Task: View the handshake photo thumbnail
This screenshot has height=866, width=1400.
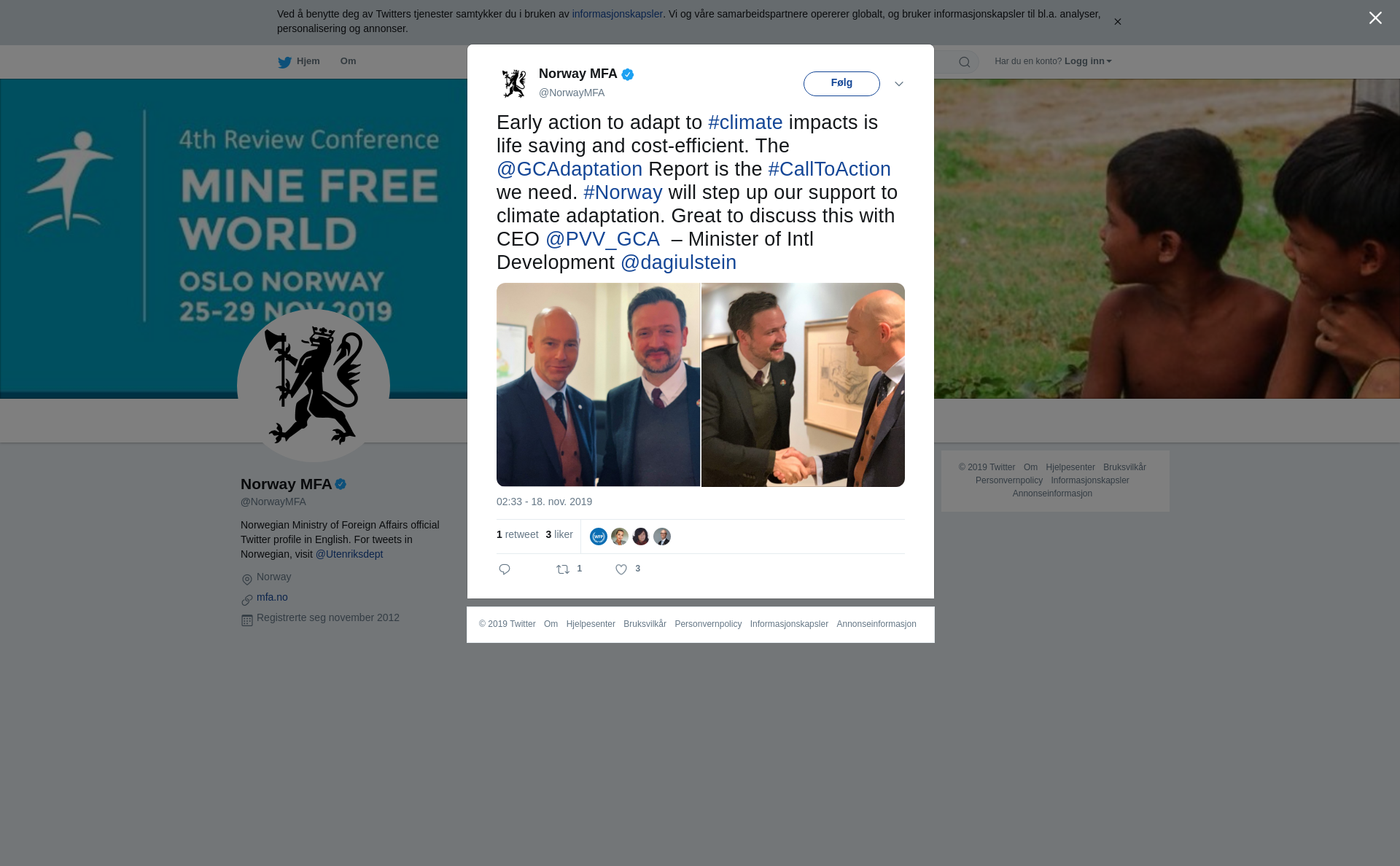Action: coord(803,385)
